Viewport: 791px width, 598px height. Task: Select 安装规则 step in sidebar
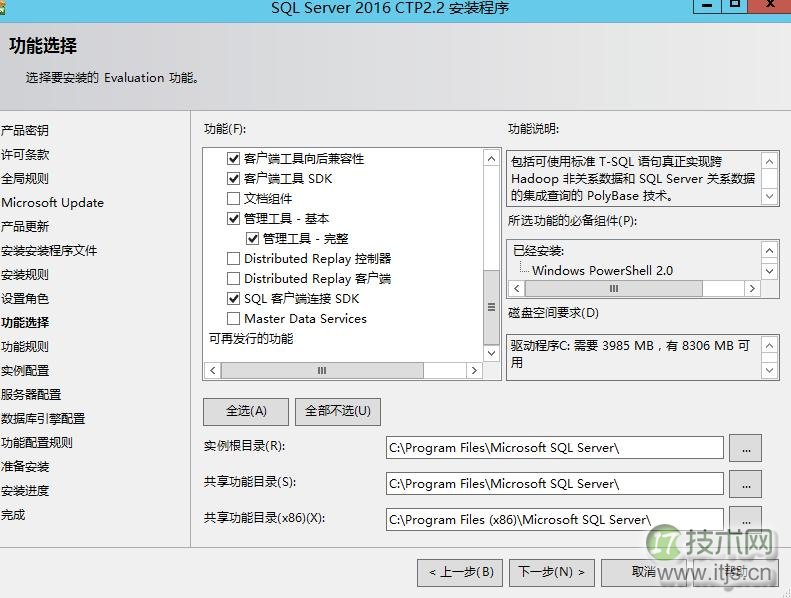point(25,275)
